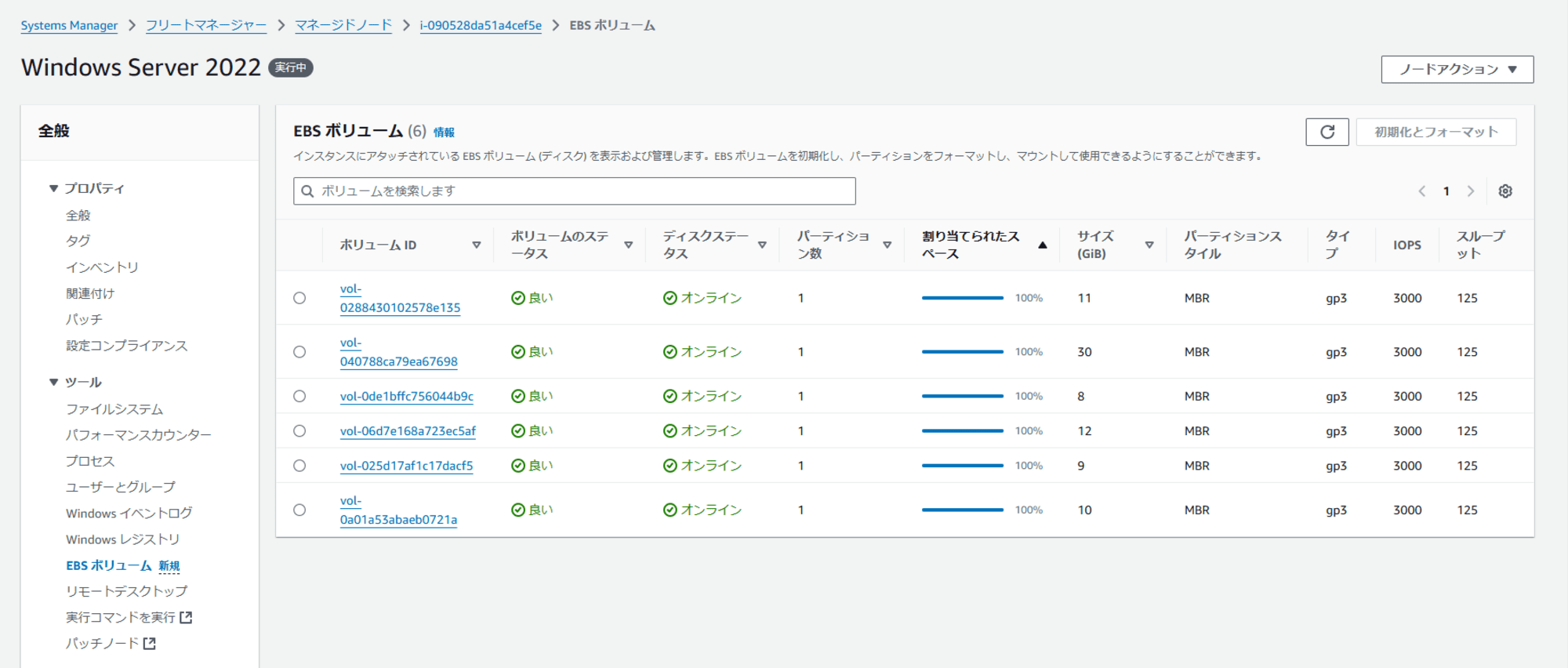Image resolution: width=1568 pixels, height=668 pixels.
Task: Select radio for vol-025d17af1c17dacf5
Action: tap(299, 466)
